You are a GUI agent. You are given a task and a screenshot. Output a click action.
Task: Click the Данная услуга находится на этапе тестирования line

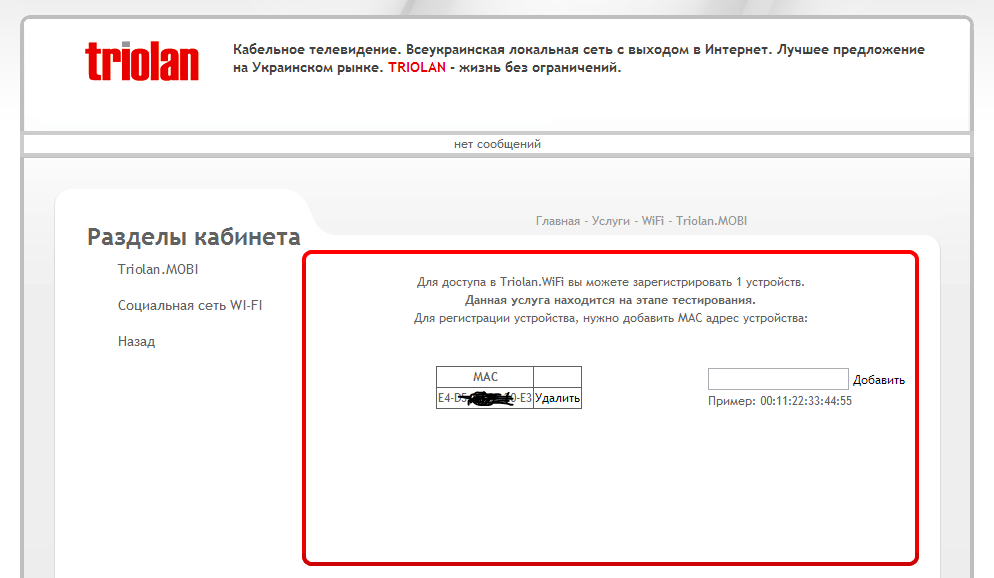tap(610, 300)
